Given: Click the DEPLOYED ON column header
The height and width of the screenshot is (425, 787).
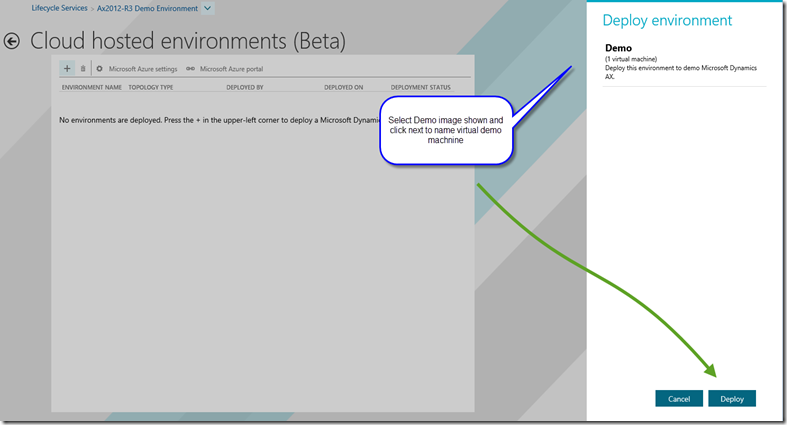Looking at the screenshot, I should coord(343,87).
